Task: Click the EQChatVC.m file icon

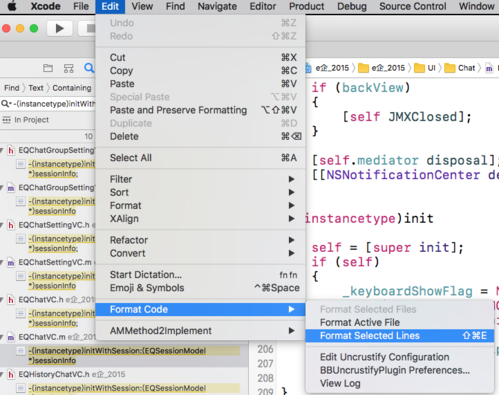Action: pyautogui.click(x=11, y=337)
